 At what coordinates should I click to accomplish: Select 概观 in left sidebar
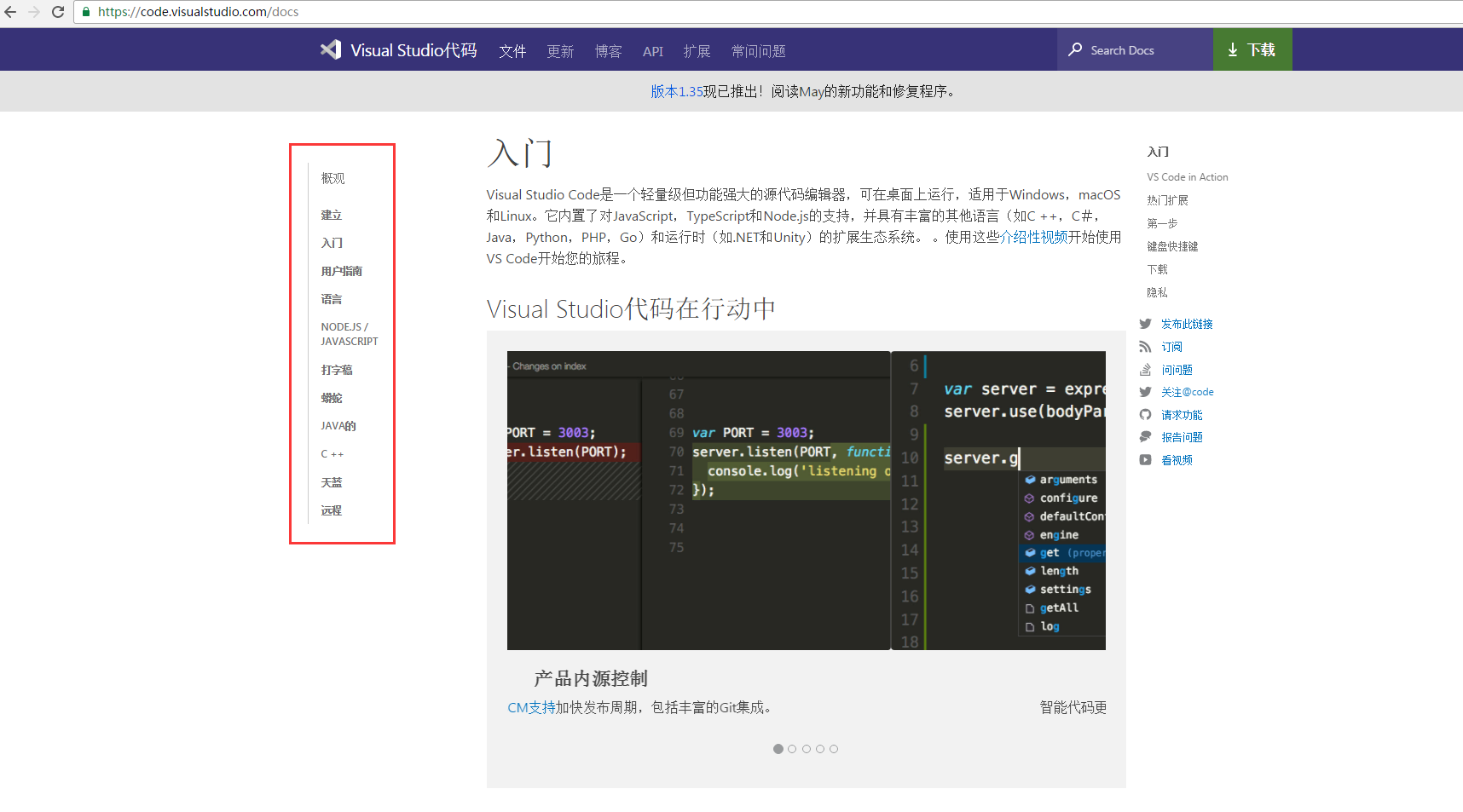tap(332, 178)
